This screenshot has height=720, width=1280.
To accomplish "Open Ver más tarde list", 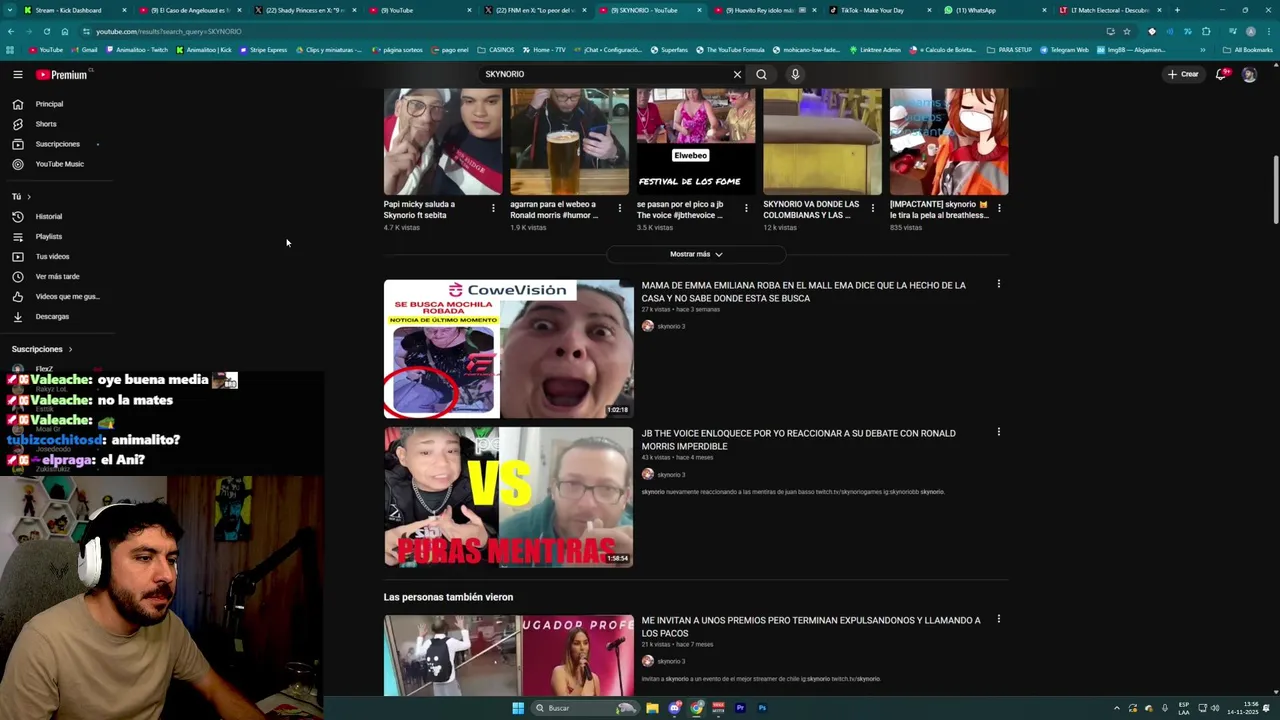I will pos(58,277).
